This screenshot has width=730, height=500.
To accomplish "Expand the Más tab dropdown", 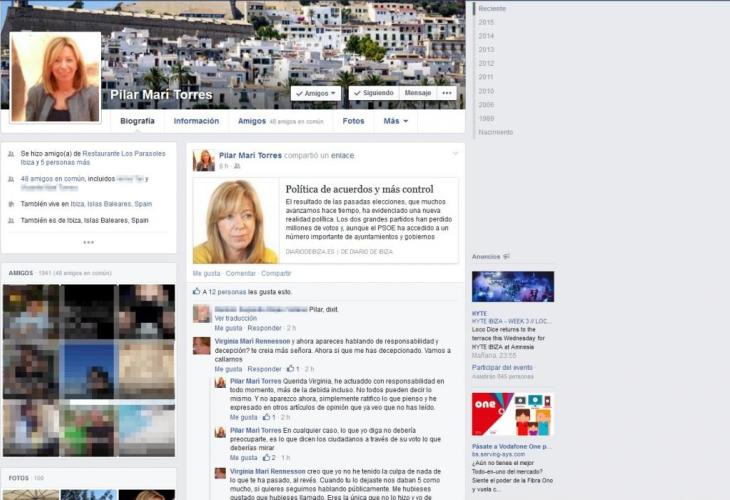I will [395, 121].
